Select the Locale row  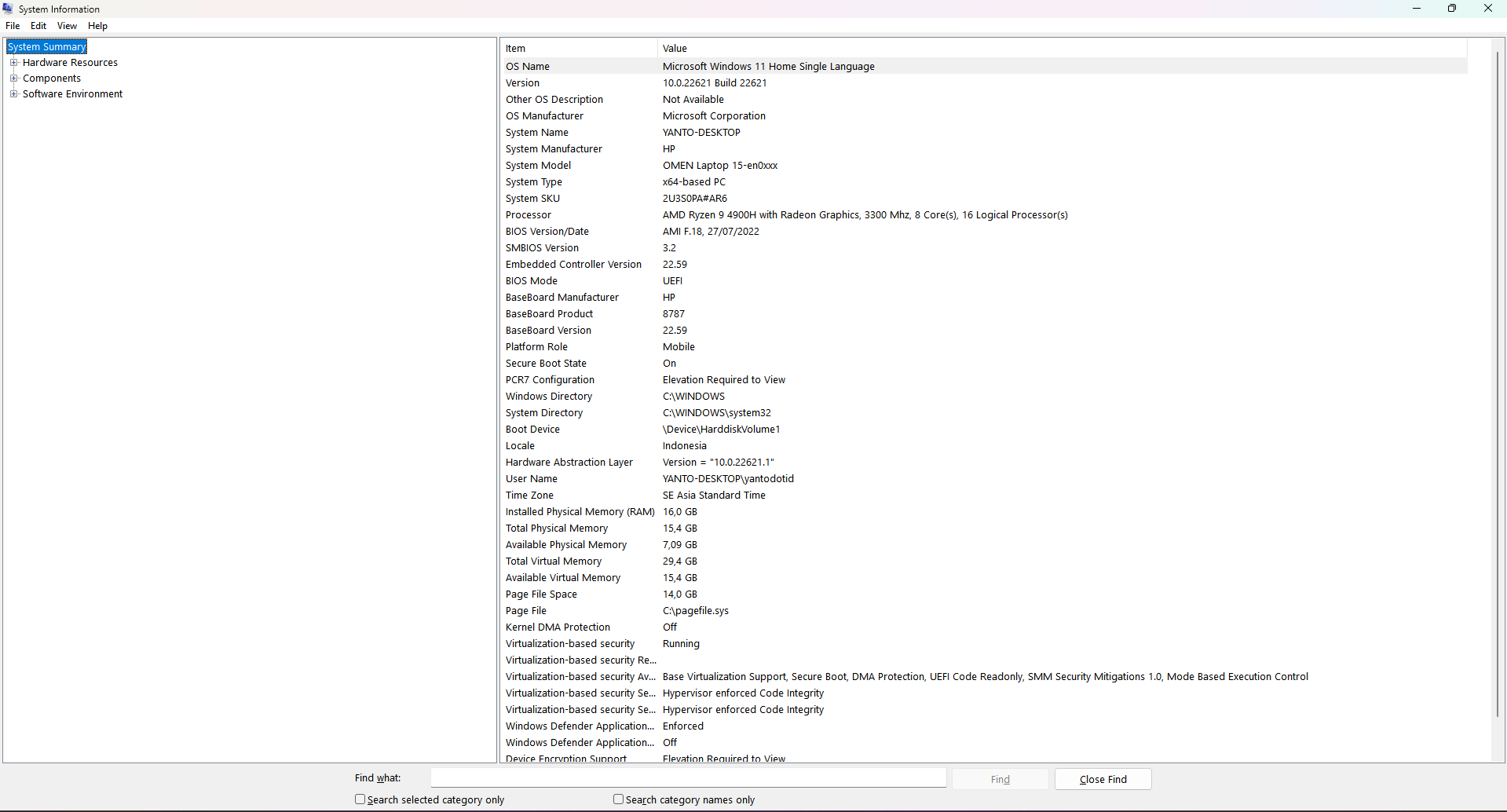[985, 446]
